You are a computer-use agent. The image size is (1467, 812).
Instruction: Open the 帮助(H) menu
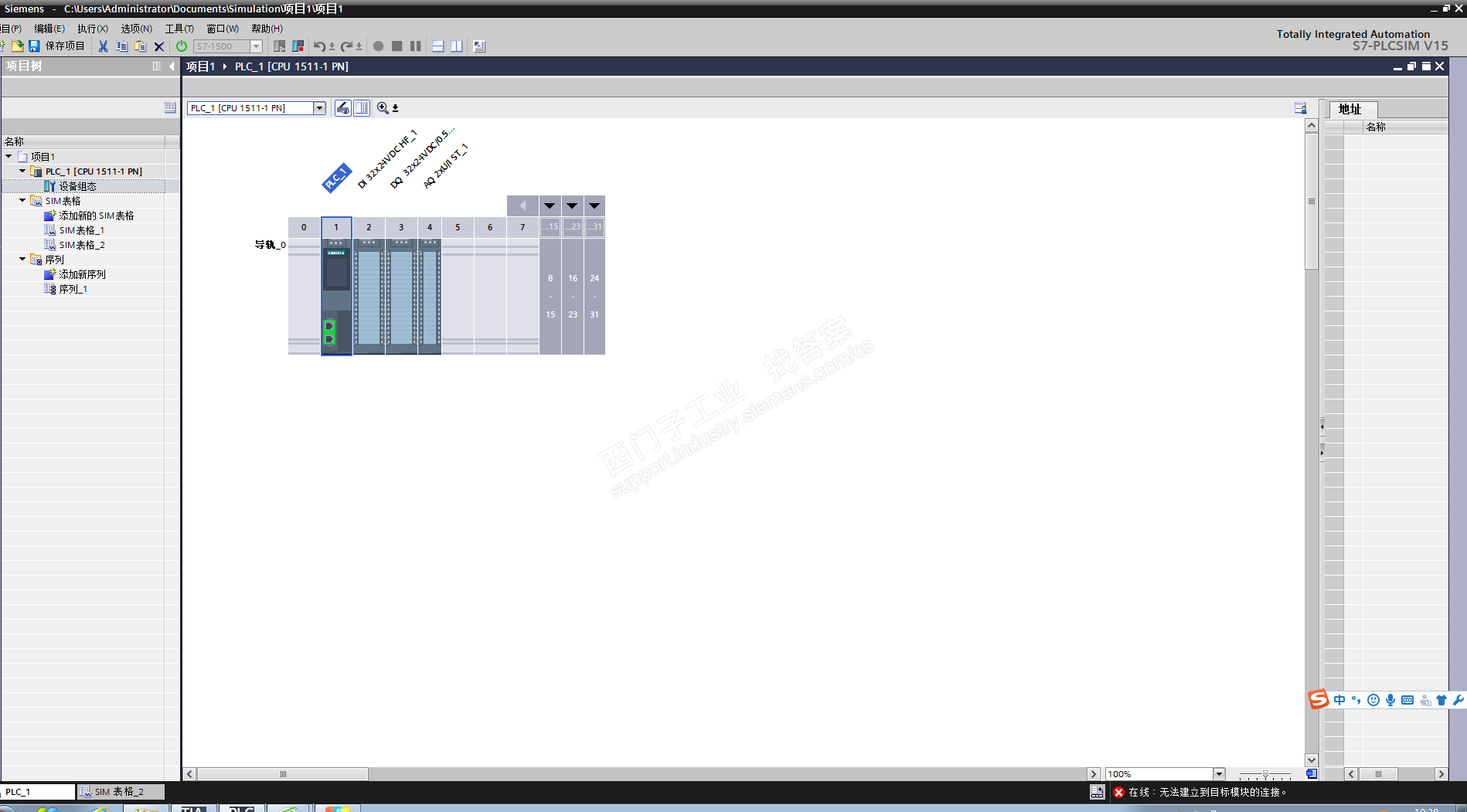[267, 29]
